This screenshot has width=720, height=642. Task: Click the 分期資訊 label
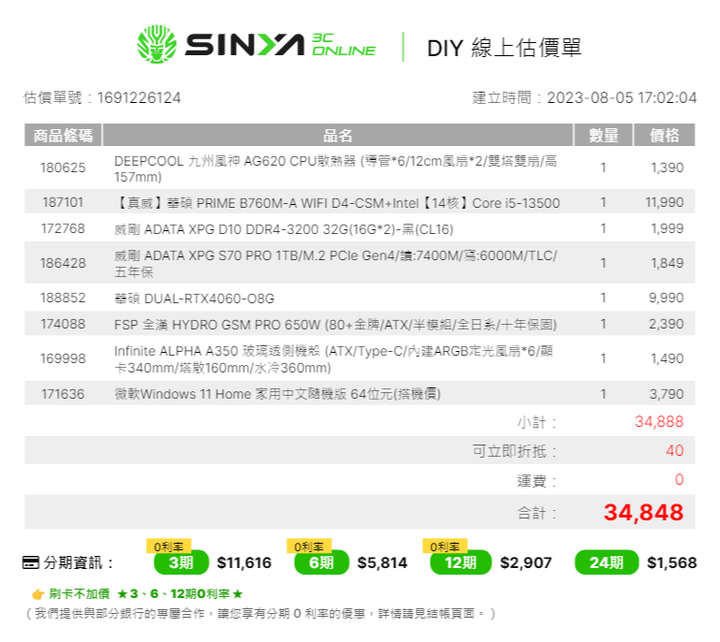click(x=78, y=563)
